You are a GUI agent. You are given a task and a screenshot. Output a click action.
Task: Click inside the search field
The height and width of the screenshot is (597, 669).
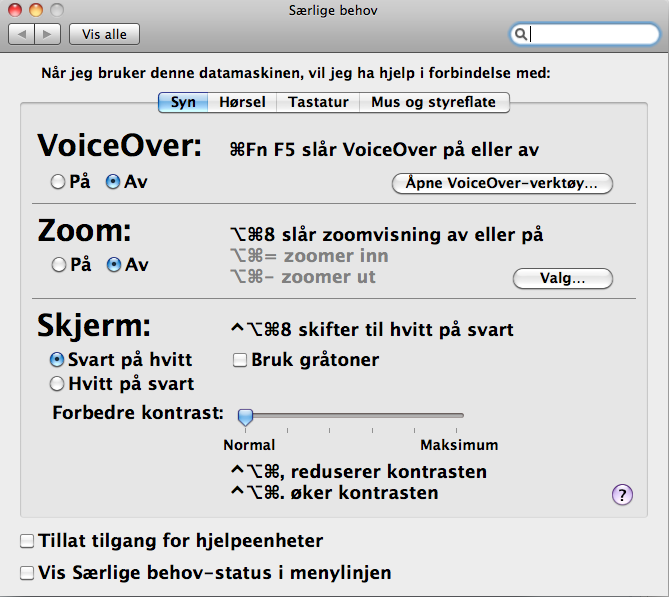585,34
